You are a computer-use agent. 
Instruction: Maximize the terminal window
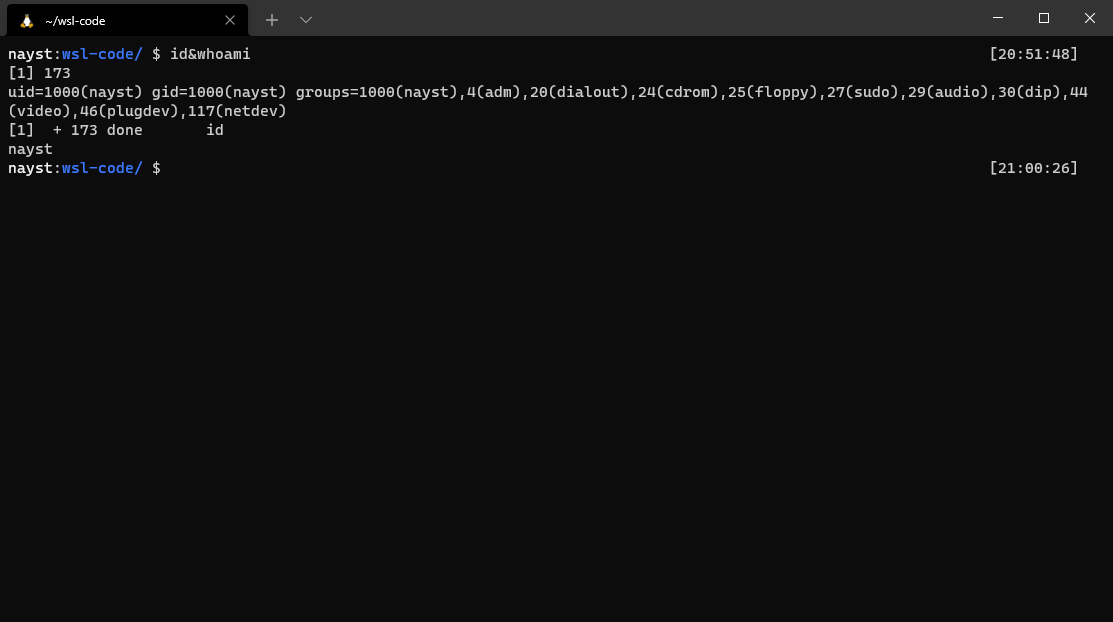coord(1043,18)
